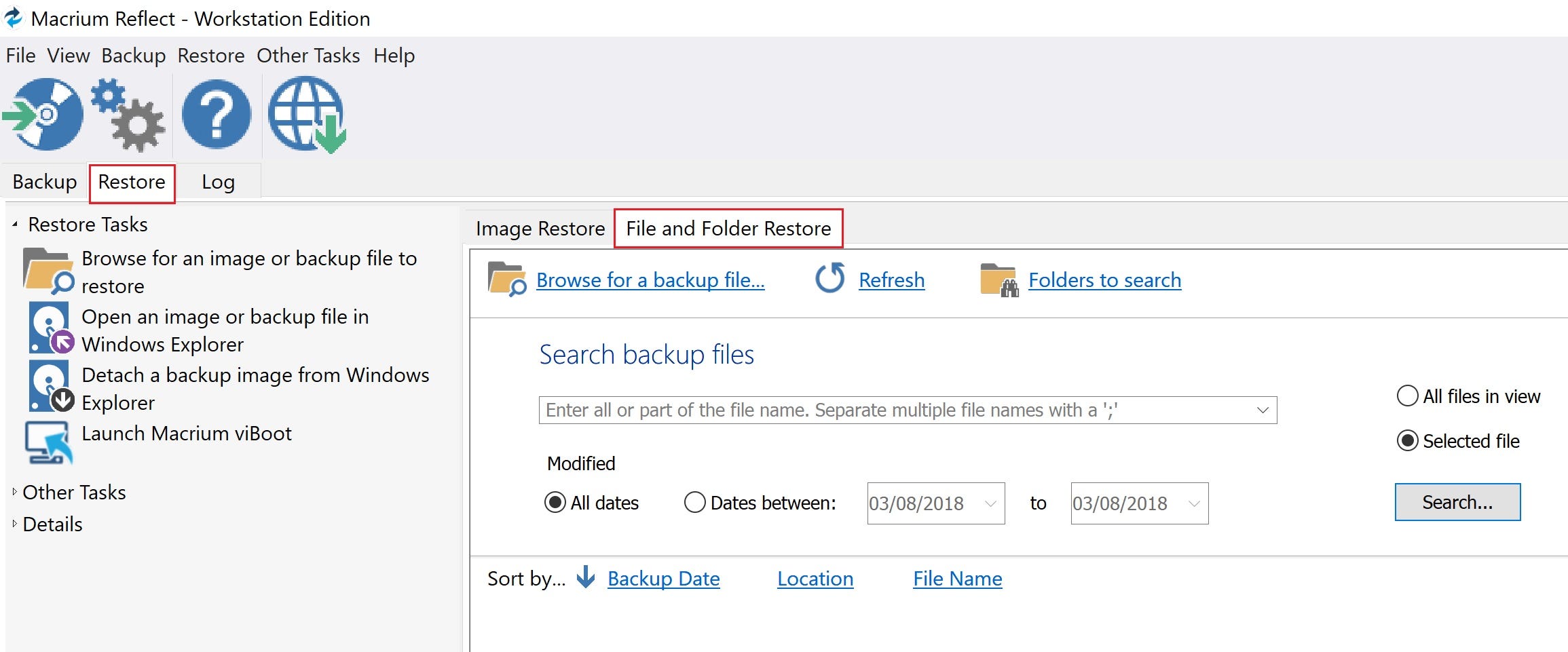Select the All dates radio button
Image resolution: width=1568 pixels, height=652 pixels.
[555, 503]
